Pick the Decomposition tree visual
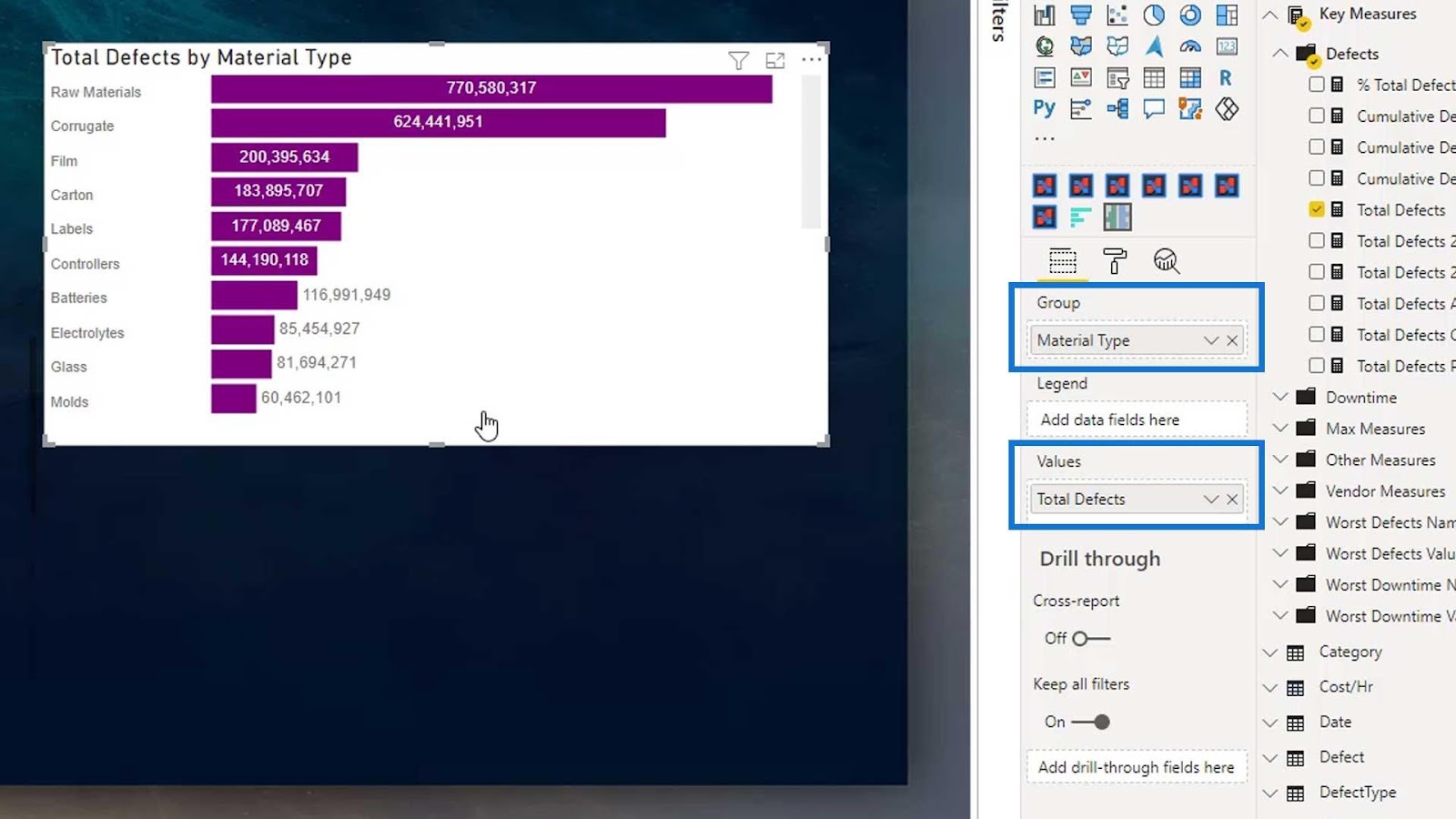 [x=1117, y=109]
